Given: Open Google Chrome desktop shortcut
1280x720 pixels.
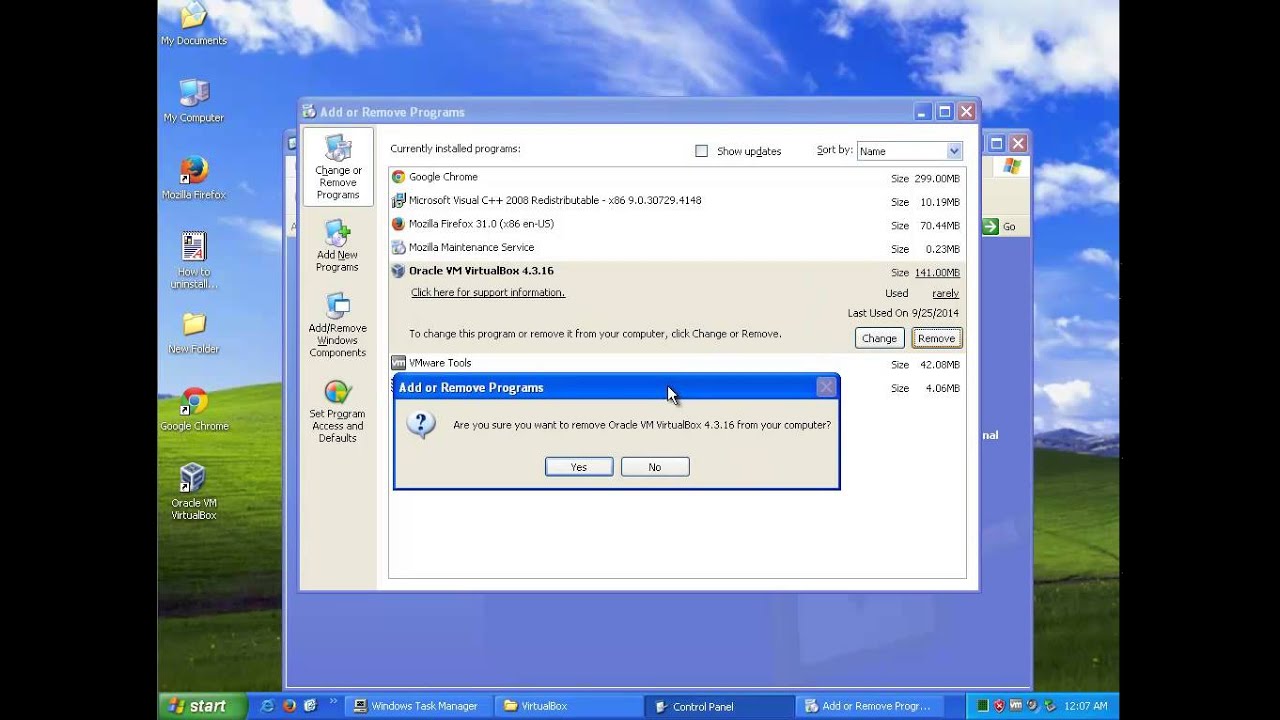Looking at the screenshot, I should [x=194, y=410].
